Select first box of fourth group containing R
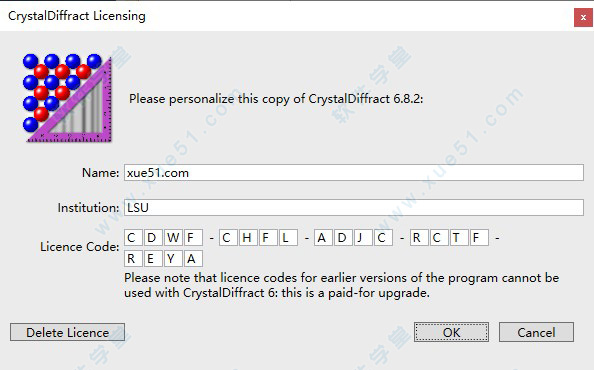 coord(419,238)
